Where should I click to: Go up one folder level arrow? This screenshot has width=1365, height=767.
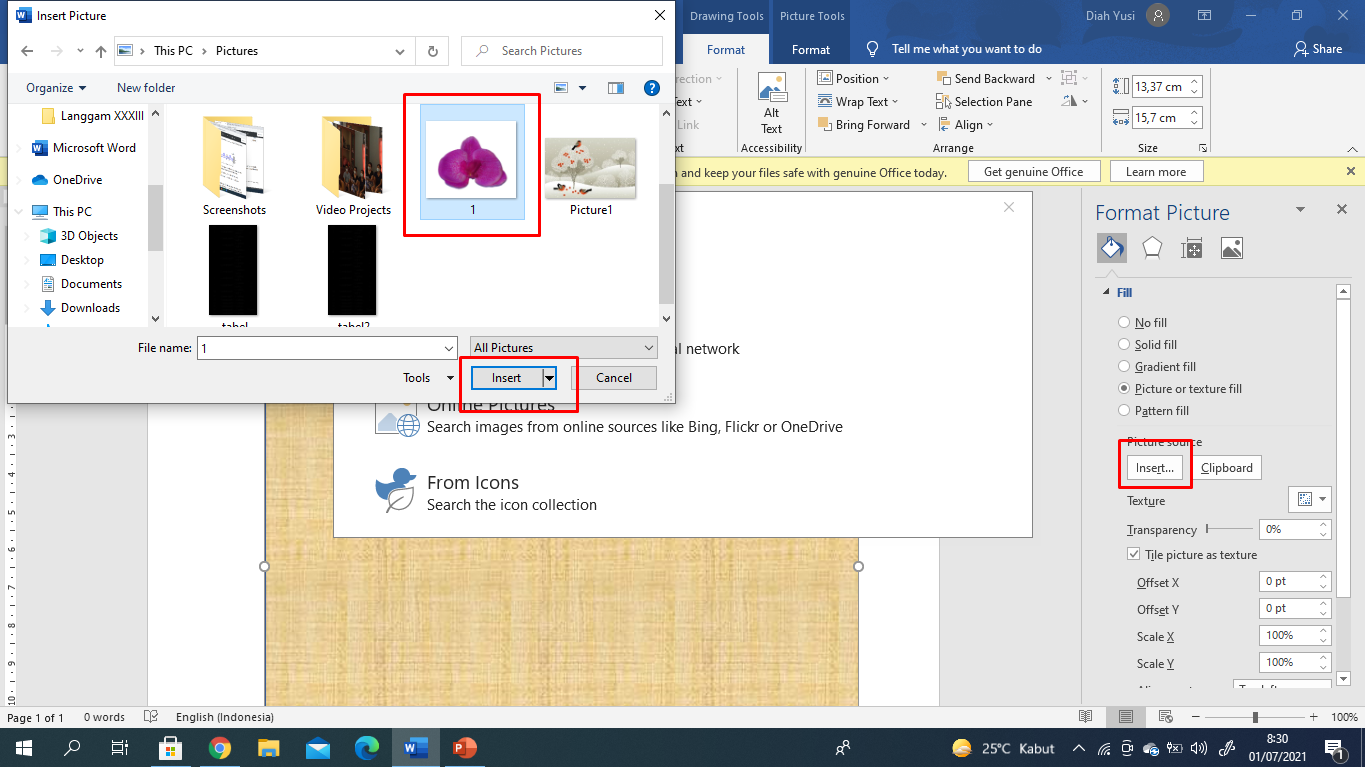[100, 51]
